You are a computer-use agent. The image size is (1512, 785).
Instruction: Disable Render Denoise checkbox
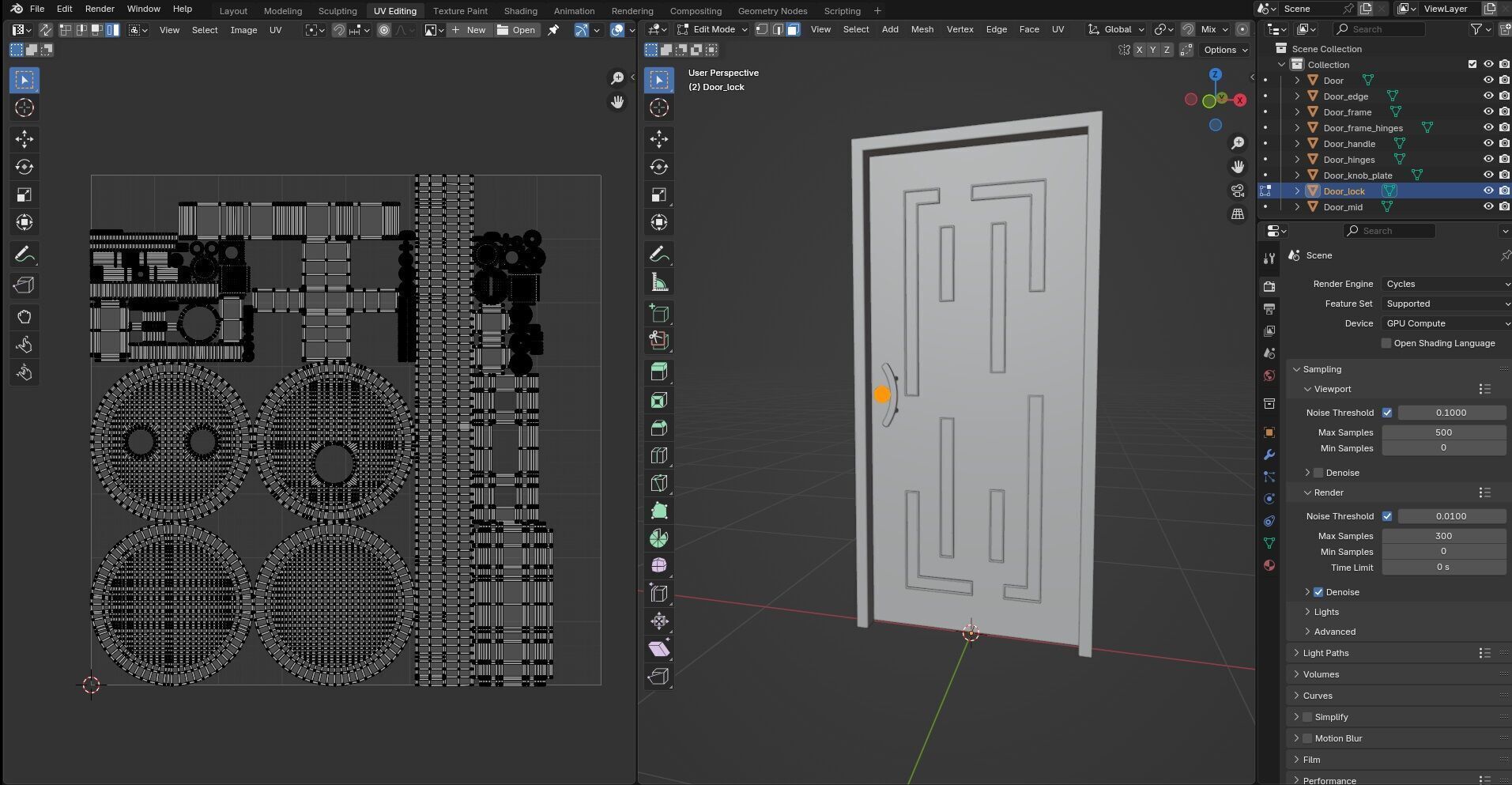tap(1318, 592)
